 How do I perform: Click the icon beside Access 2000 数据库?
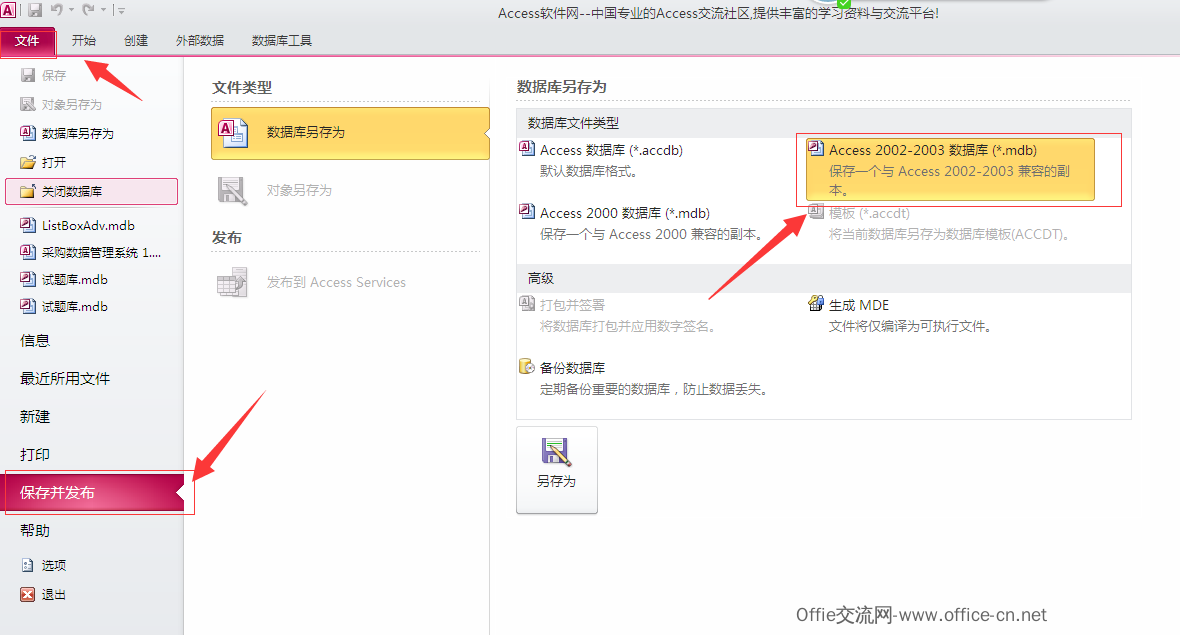[527, 211]
